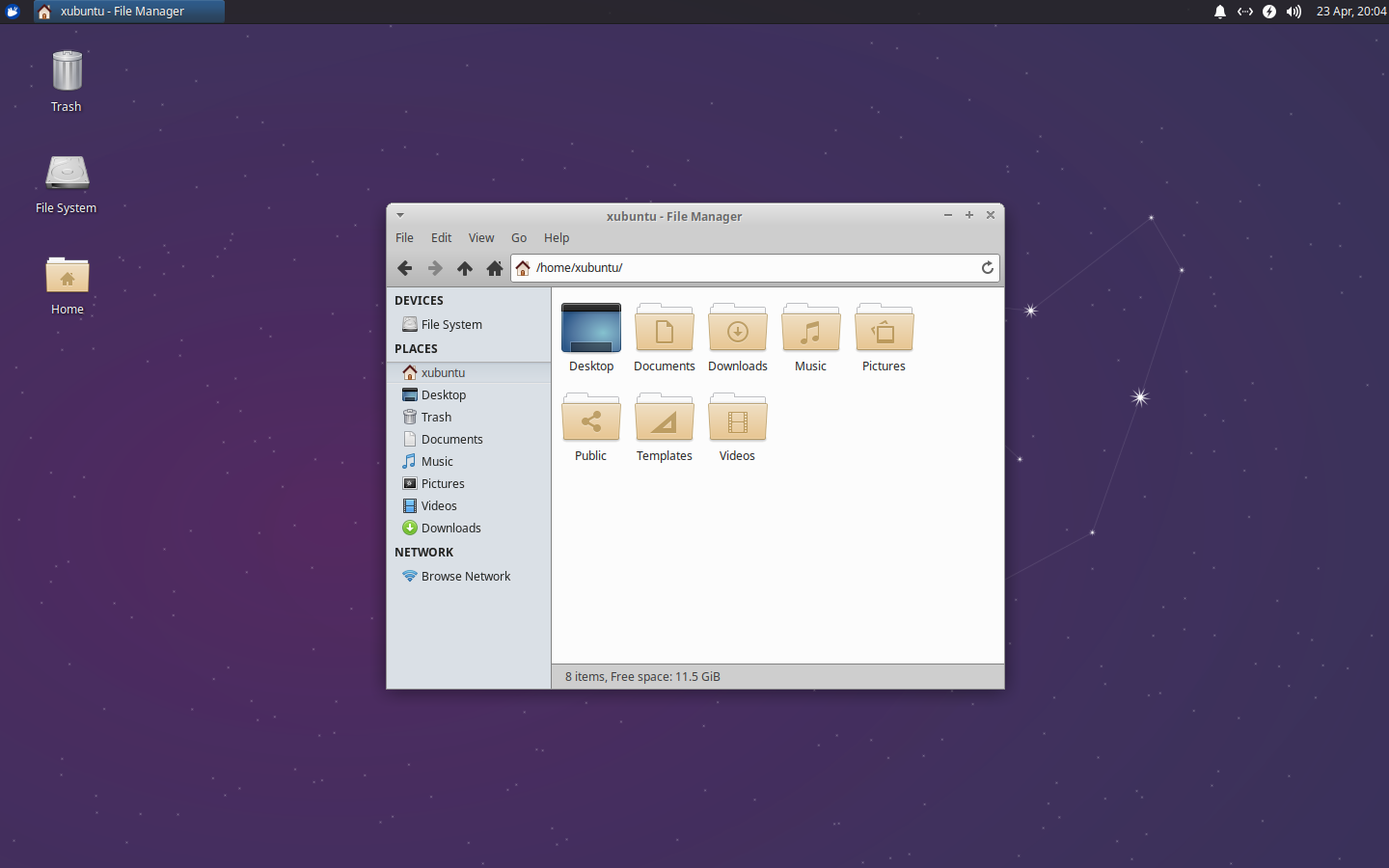Image resolution: width=1389 pixels, height=868 pixels.
Task: Click the notification bell in the panel
Action: click(1219, 12)
